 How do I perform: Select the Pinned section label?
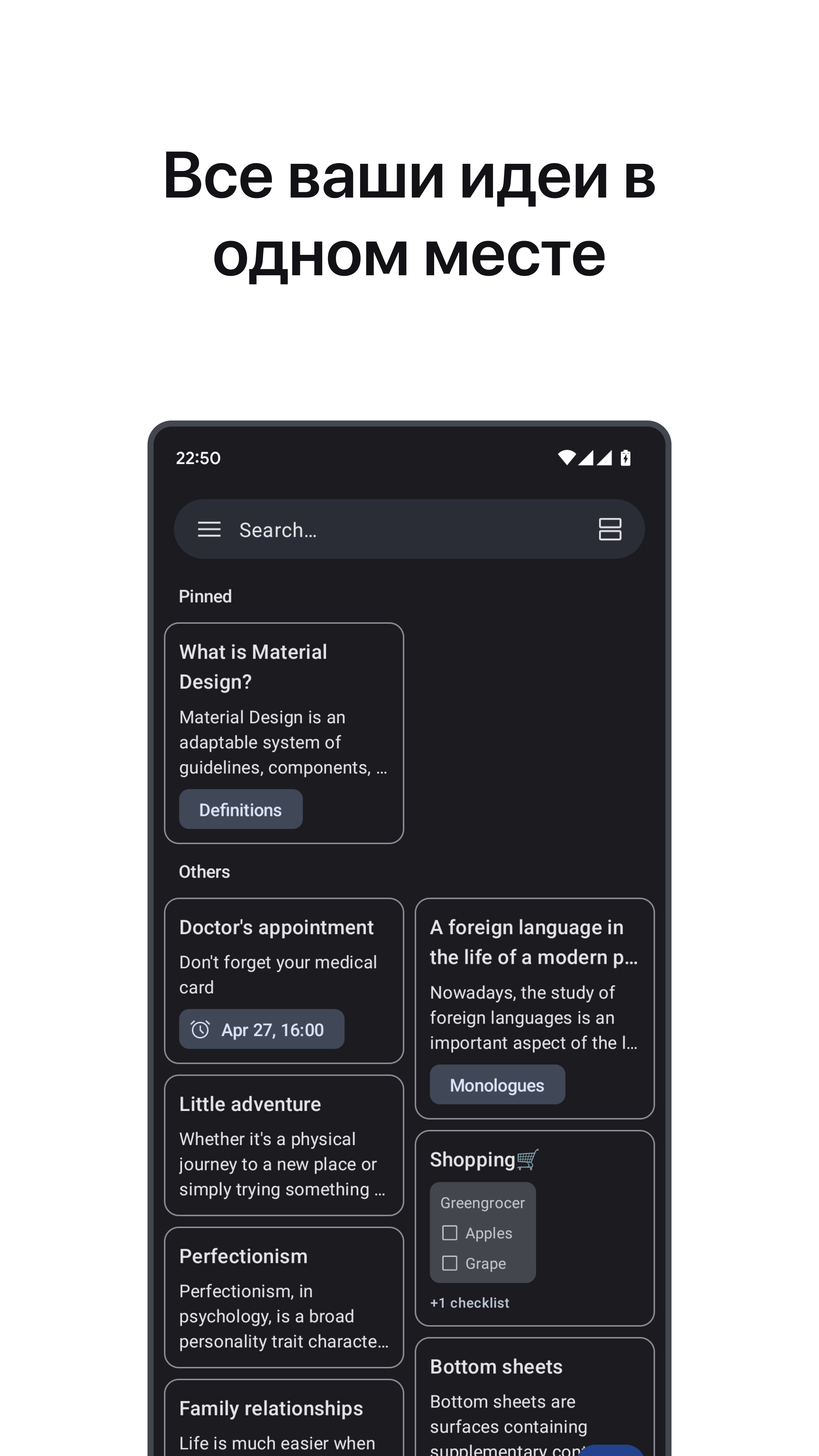pyautogui.click(x=205, y=596)
